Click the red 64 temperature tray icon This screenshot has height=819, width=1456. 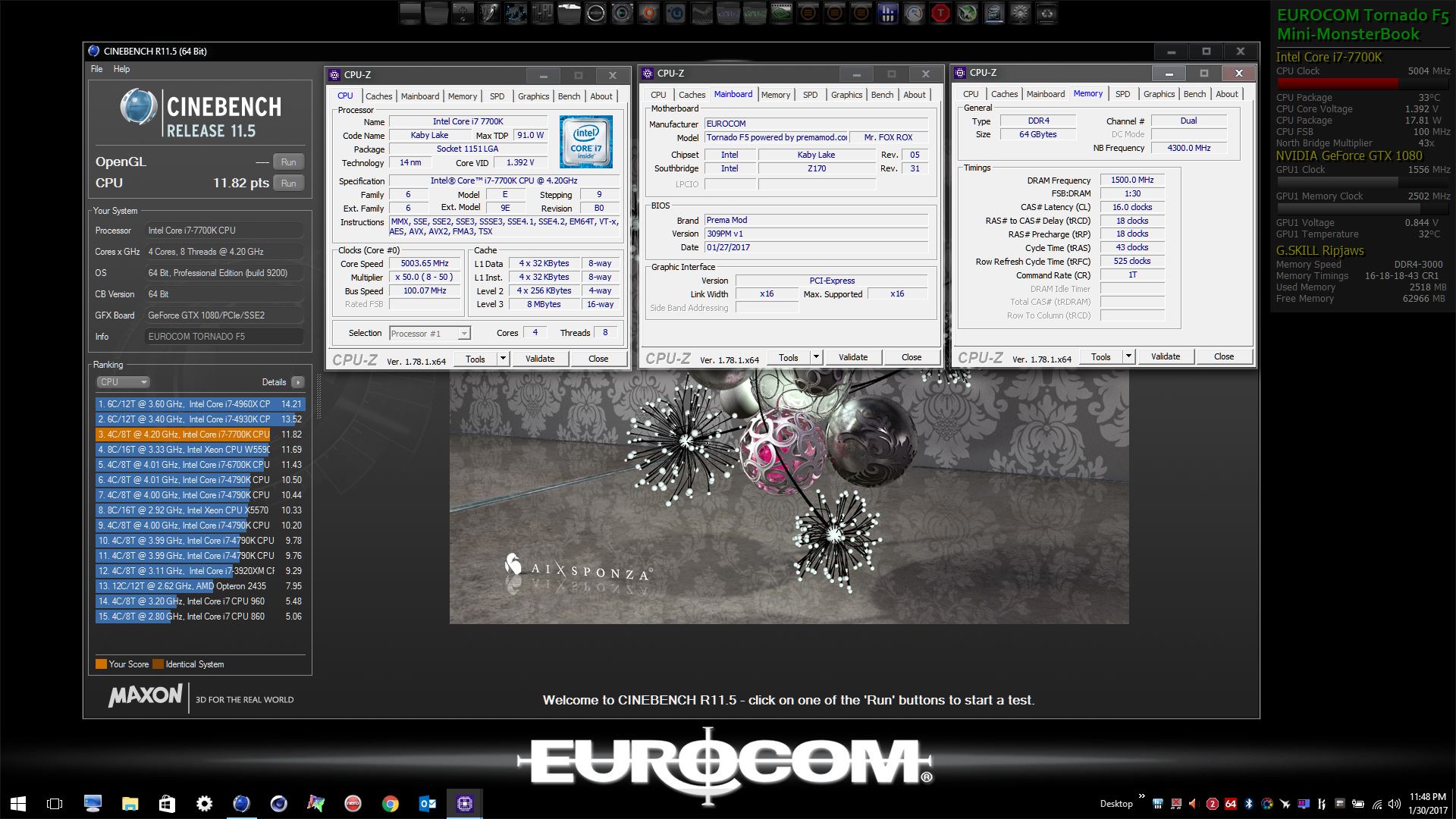(x=1230, y=804)
